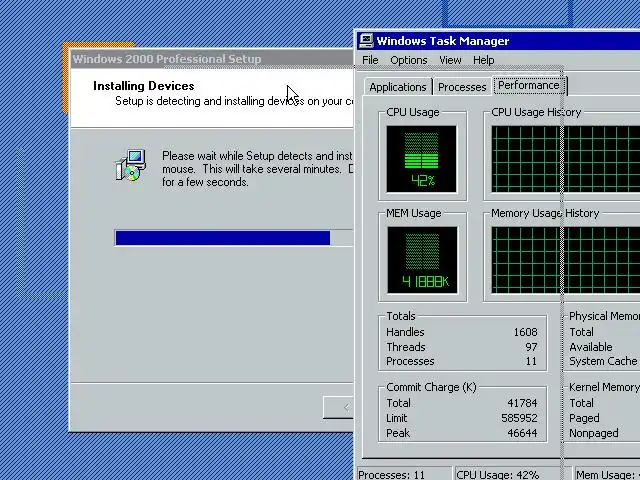Click the CPU Usage 42% gauge
640x480 pixels.
click(422, 159)
